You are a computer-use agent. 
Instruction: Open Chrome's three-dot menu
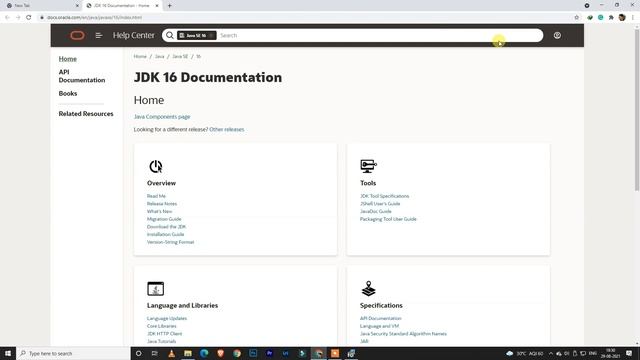point(633,18)
